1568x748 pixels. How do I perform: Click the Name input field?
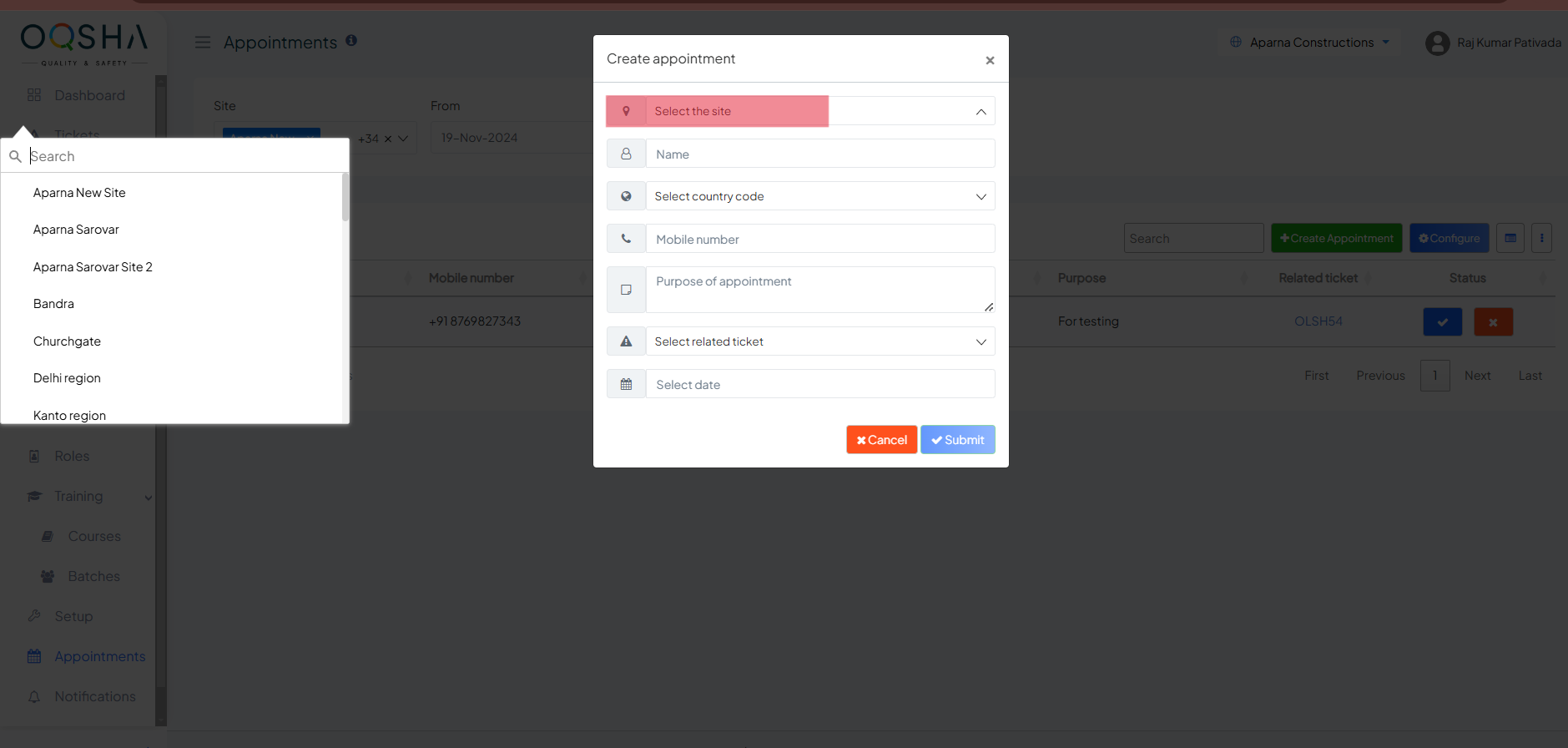[819, 154]
